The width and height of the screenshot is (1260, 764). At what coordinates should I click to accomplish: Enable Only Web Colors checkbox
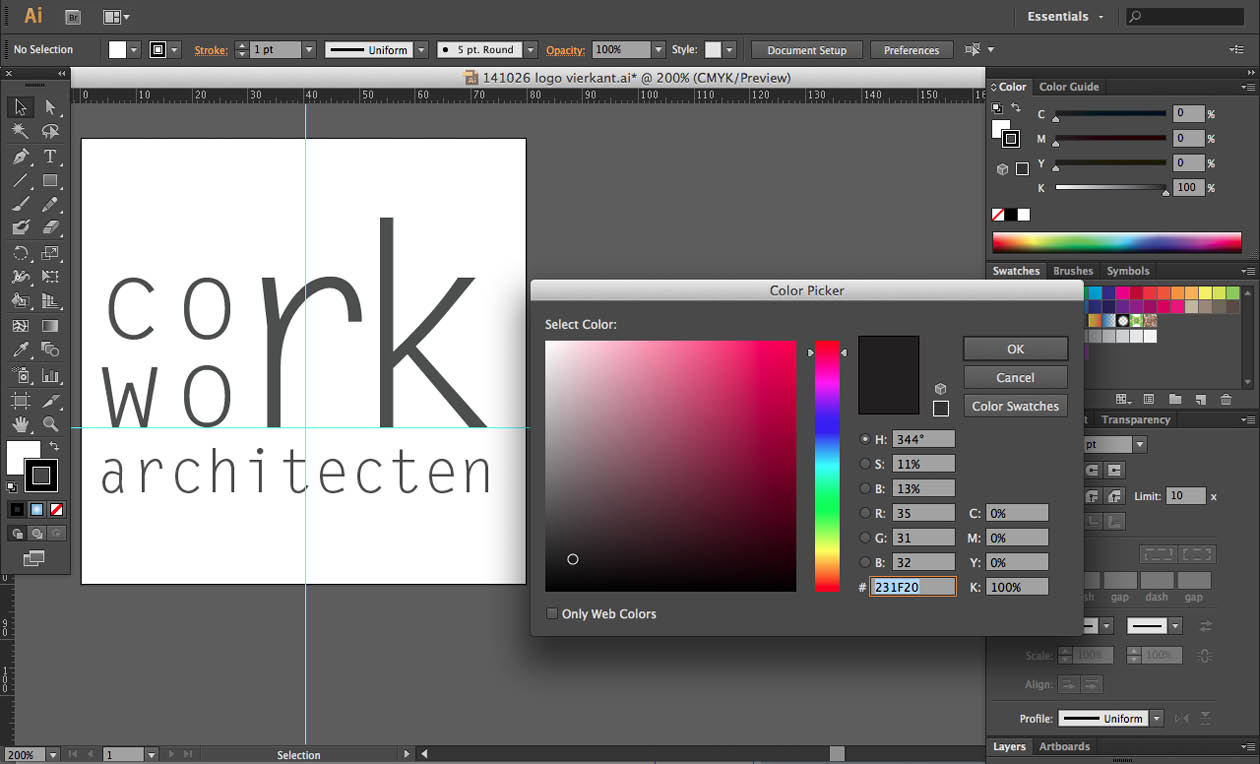[x=552, y=613]
